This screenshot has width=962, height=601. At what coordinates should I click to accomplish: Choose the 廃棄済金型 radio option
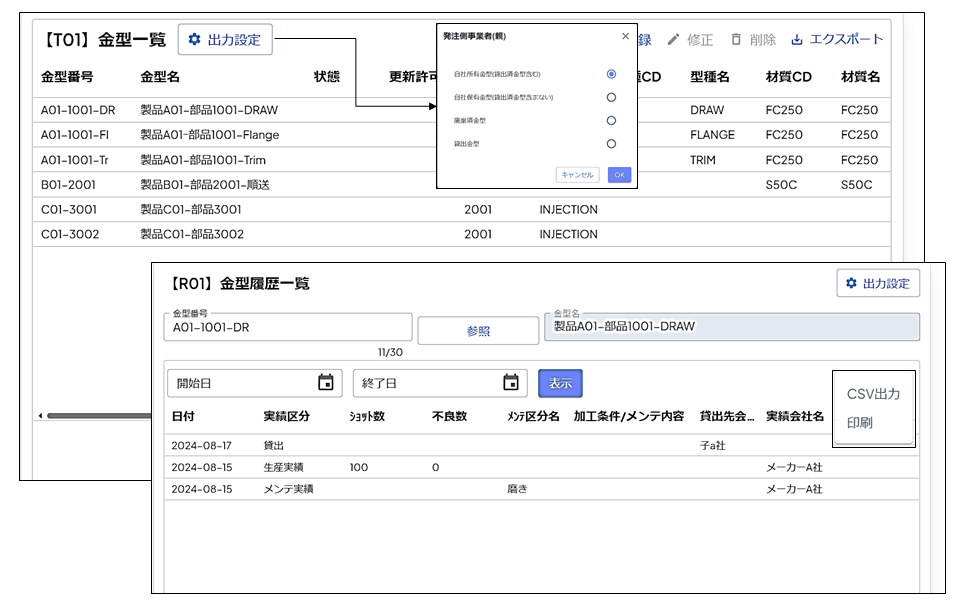[x=611, y=121]
